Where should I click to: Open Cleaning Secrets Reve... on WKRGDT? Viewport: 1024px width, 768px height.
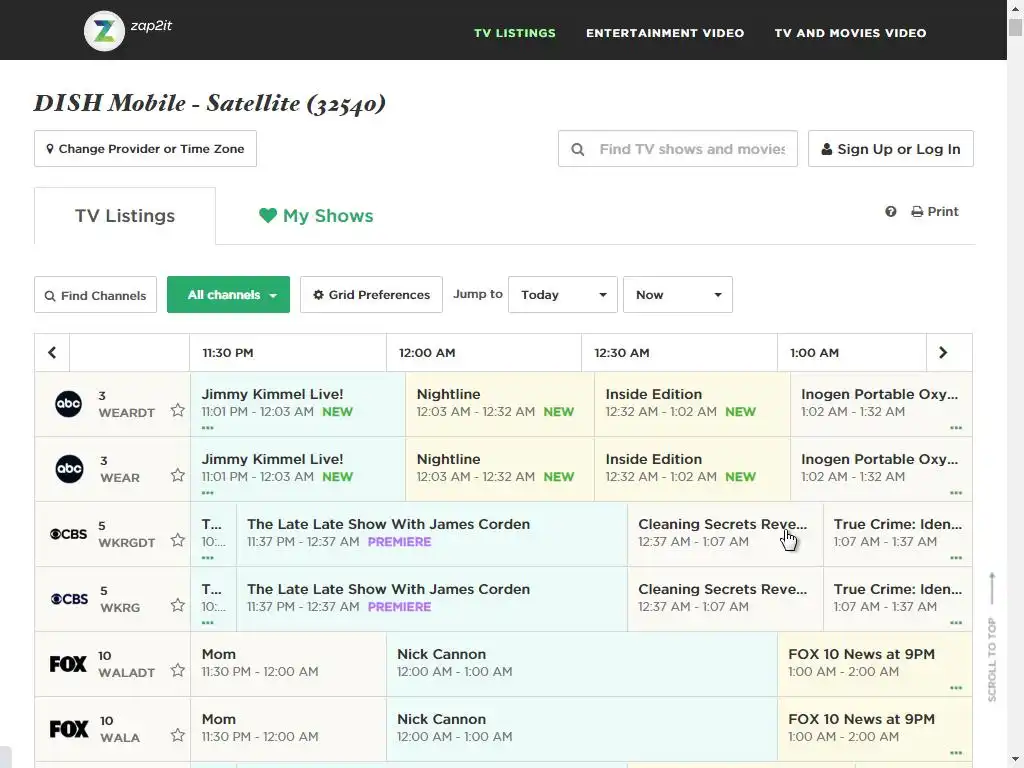(726, 534)
